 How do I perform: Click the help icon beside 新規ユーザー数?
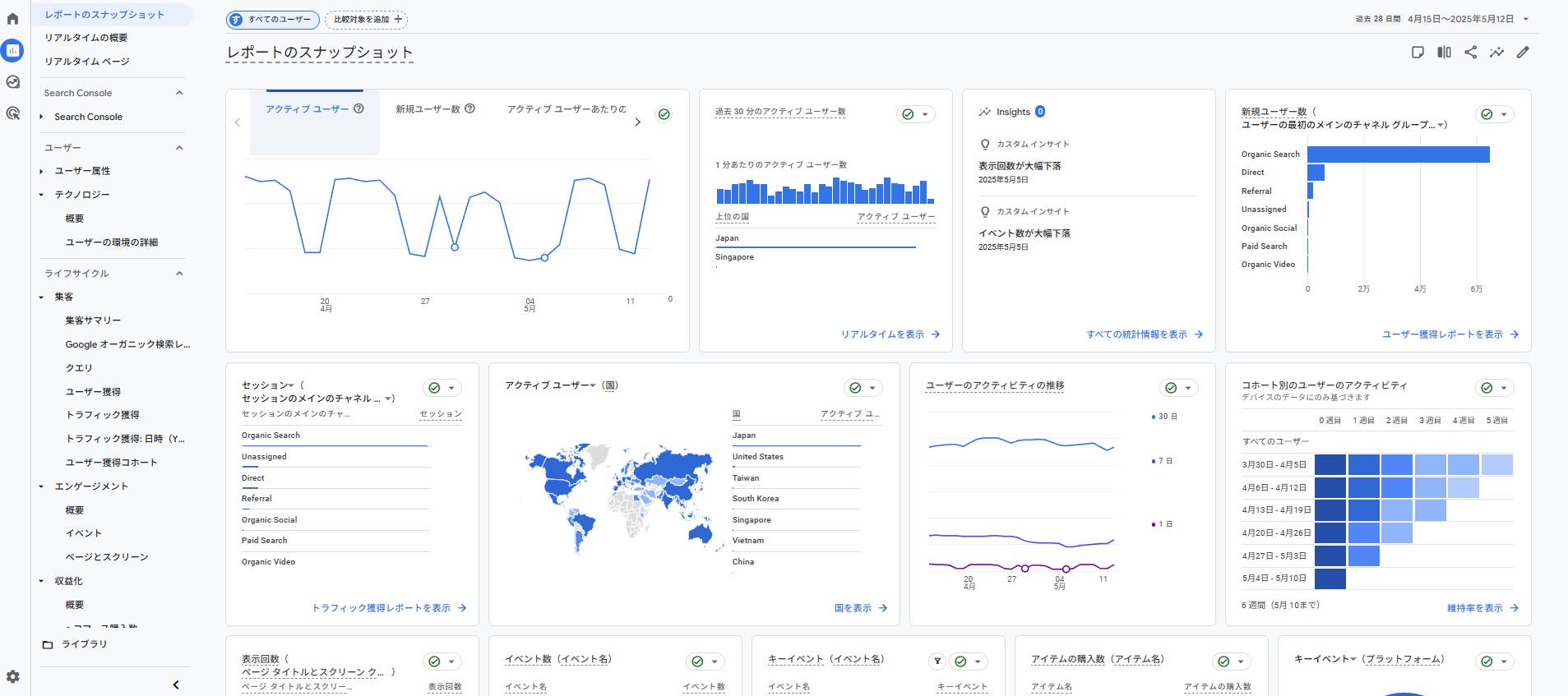[x=469, y=108]
